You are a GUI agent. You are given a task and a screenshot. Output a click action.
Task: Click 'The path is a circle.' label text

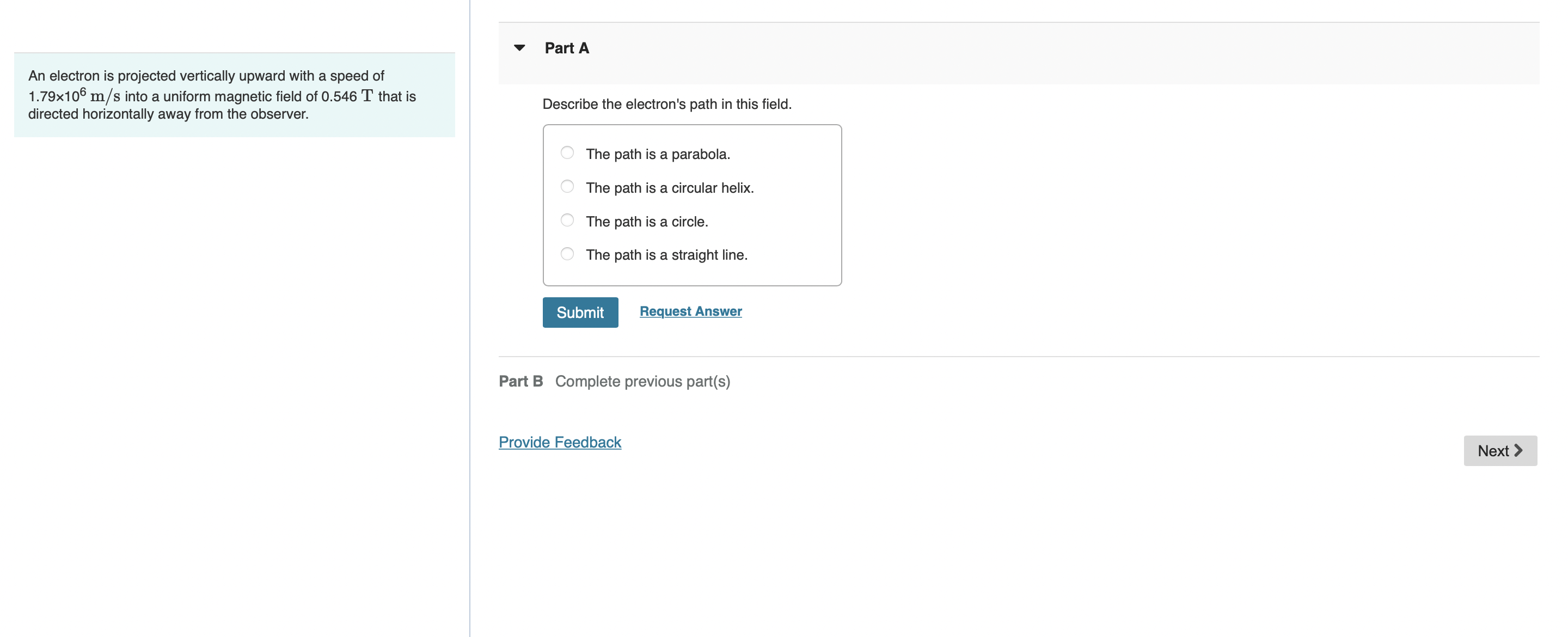pos(646,222)
